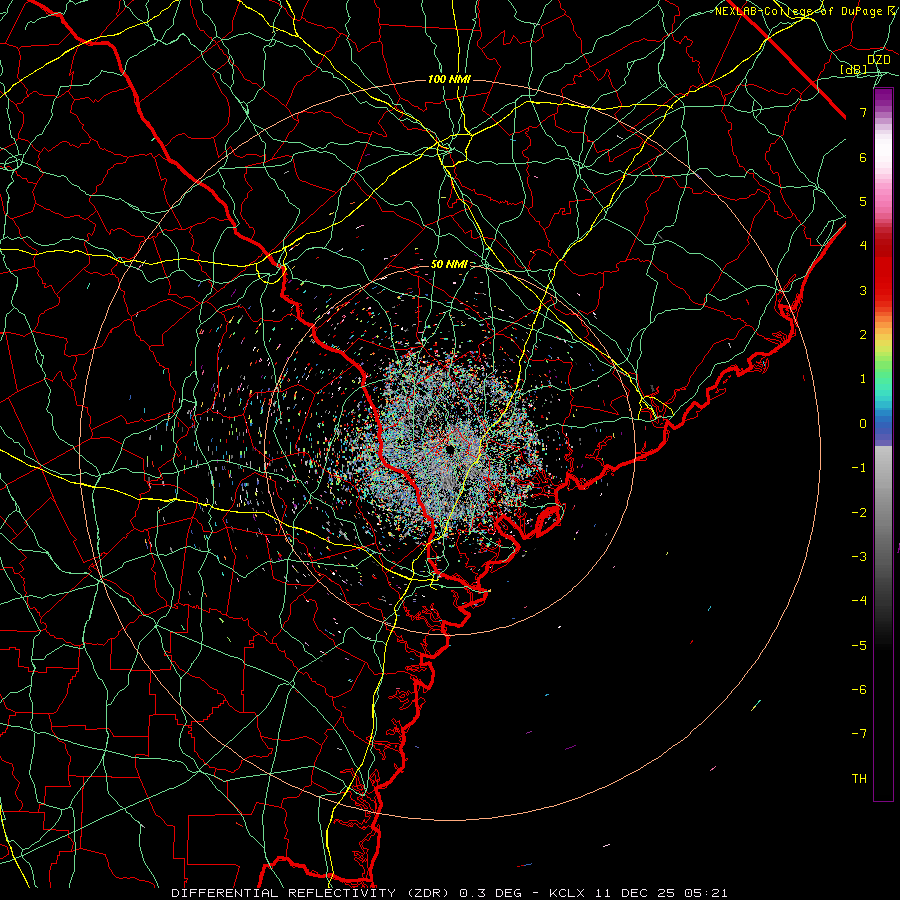Select the 6 value on the color scale

(863, 157)
